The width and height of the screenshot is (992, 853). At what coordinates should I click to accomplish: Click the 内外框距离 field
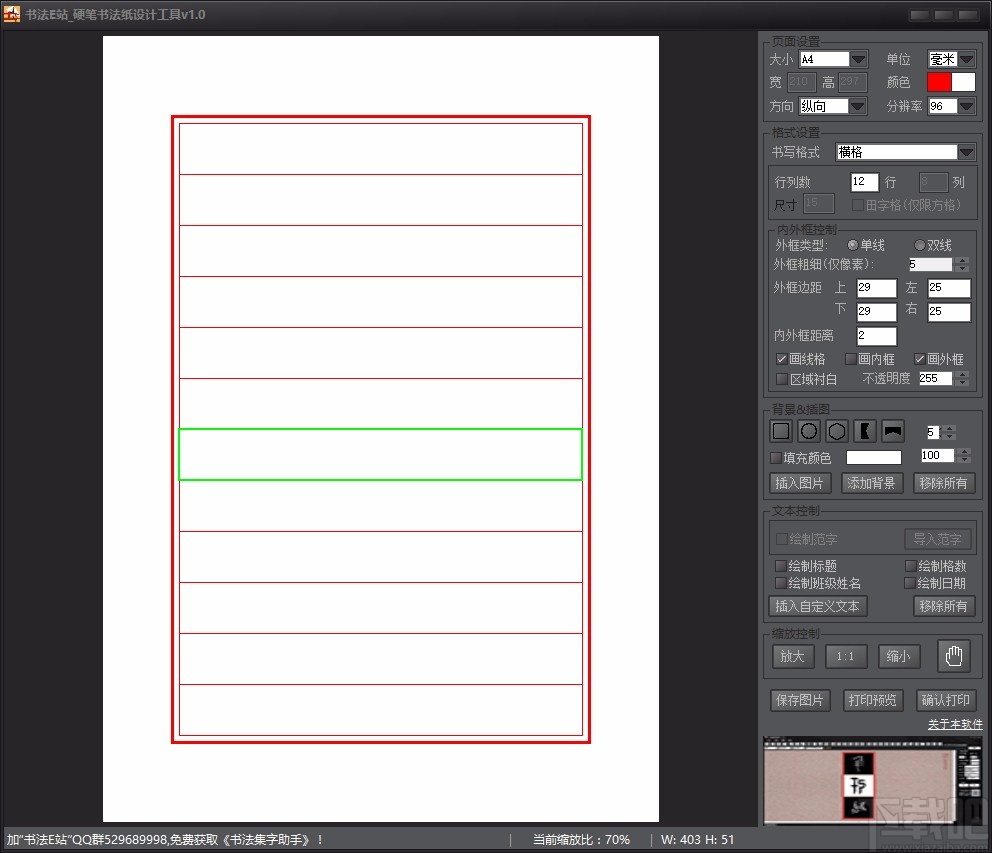click(876, 336)
